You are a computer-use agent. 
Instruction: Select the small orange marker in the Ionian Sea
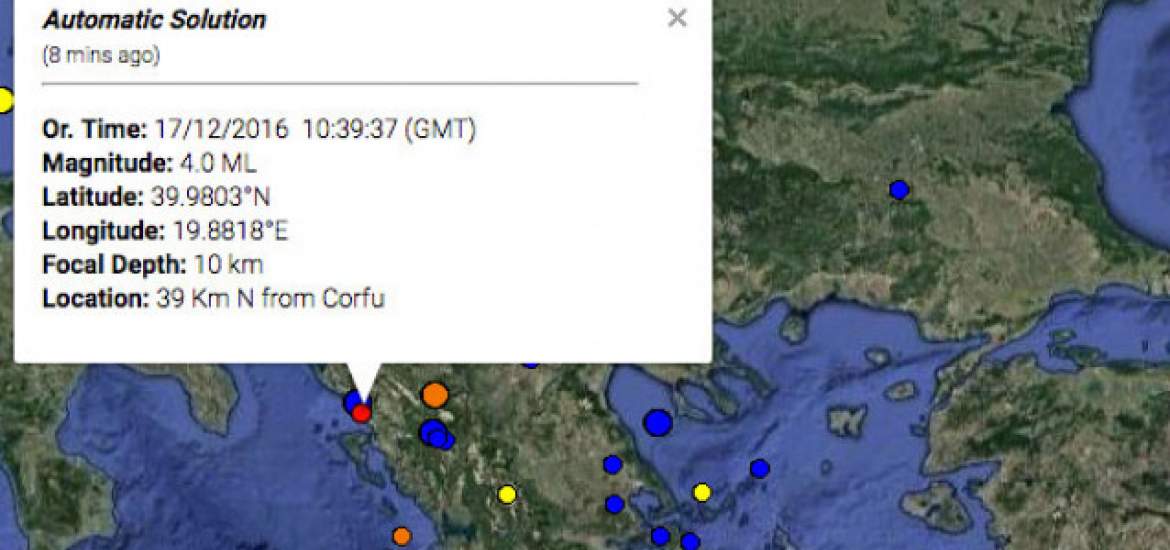(x=401, y=536)
